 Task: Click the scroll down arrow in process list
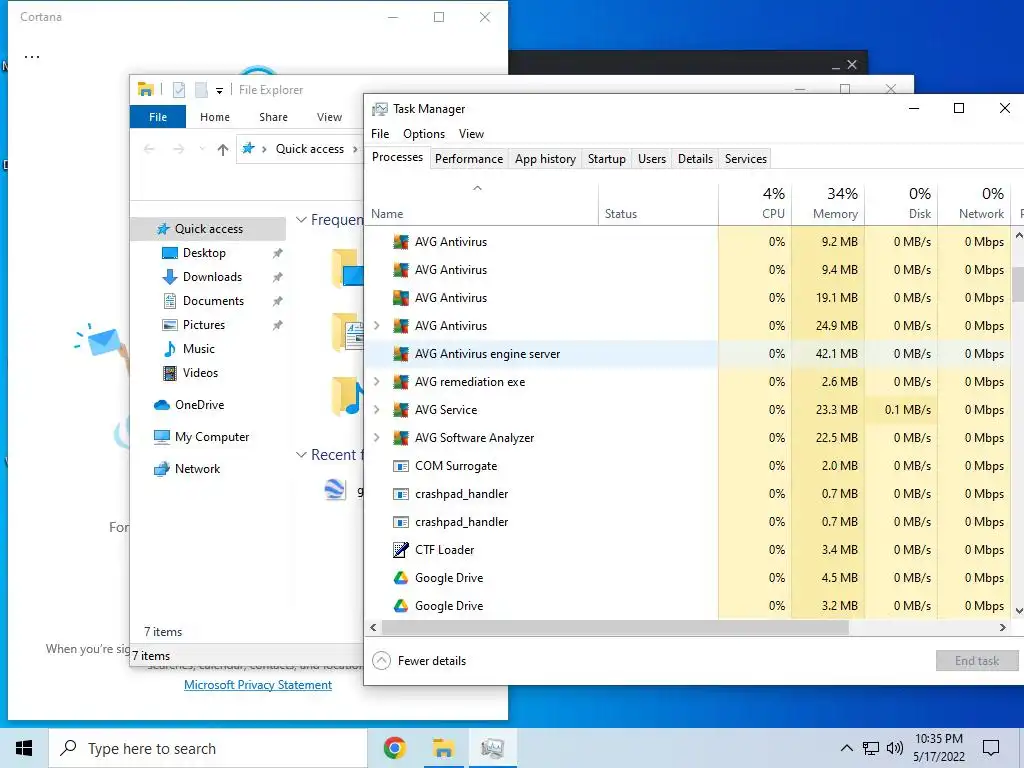pyautogui.click(x=1019, y=611)
